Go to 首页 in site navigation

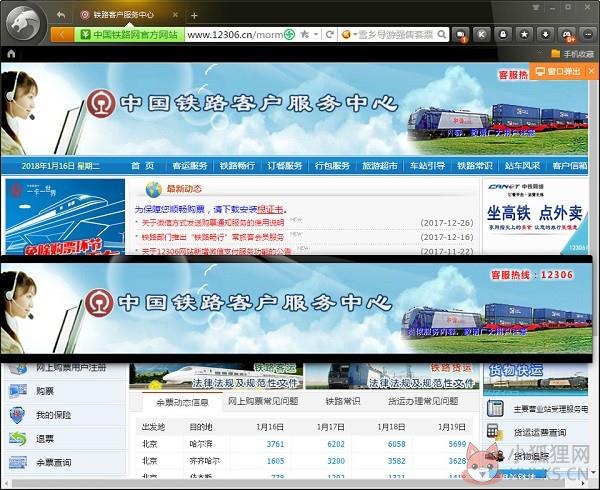(x=143, y=166)
